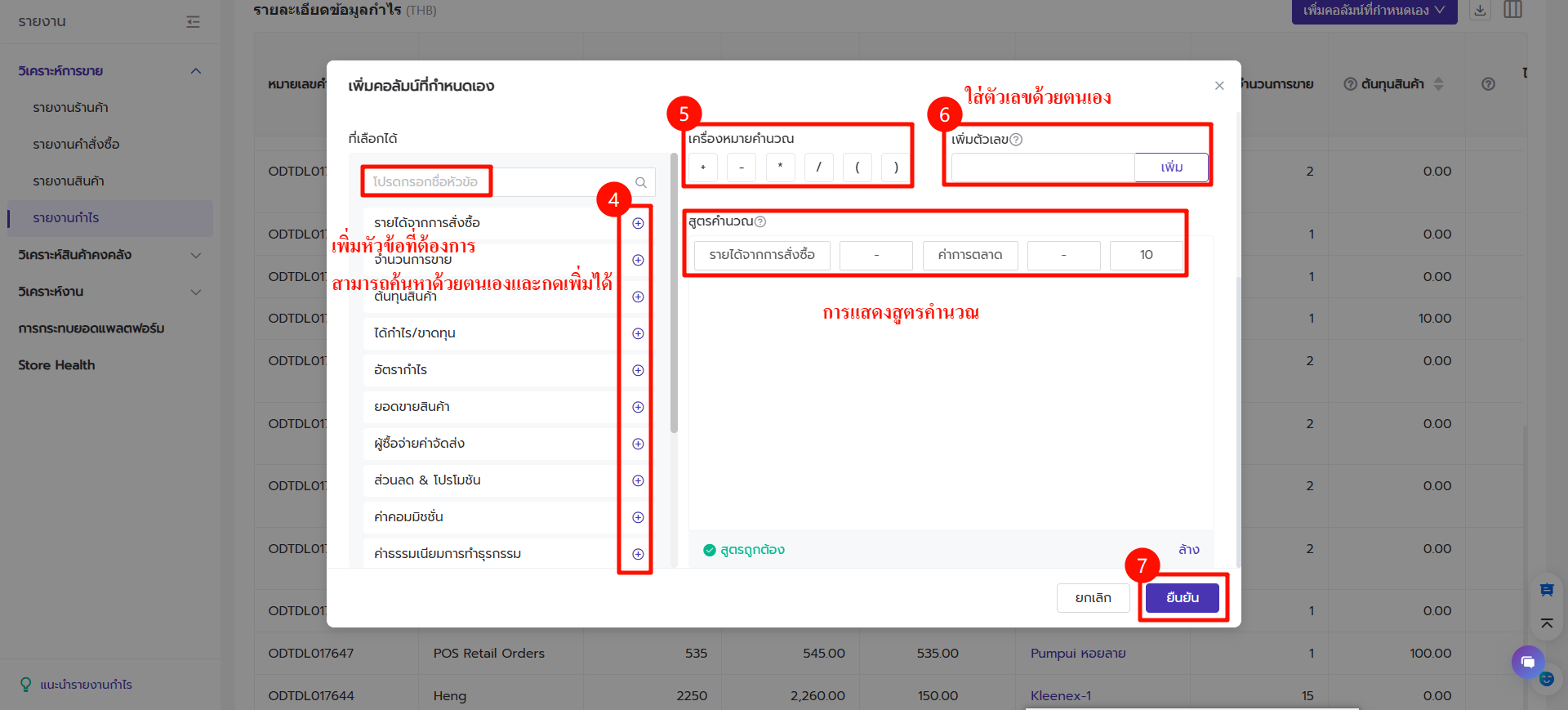Open รายงานสินค้า in the sidebar
The width and height of the screenshot is (1568, 710).
point(69,181)
